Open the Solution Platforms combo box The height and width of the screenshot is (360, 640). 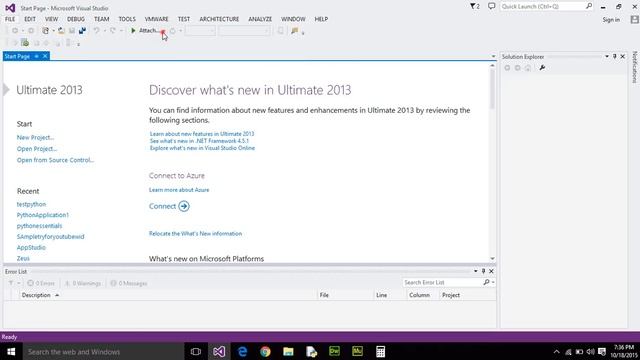click(244, 31)
